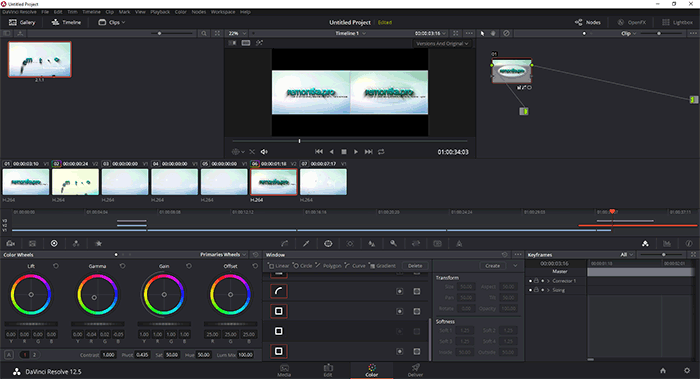This screenshot has width=700, height=379.
Task: Open the Nodes menu
Action: [199, 12]
